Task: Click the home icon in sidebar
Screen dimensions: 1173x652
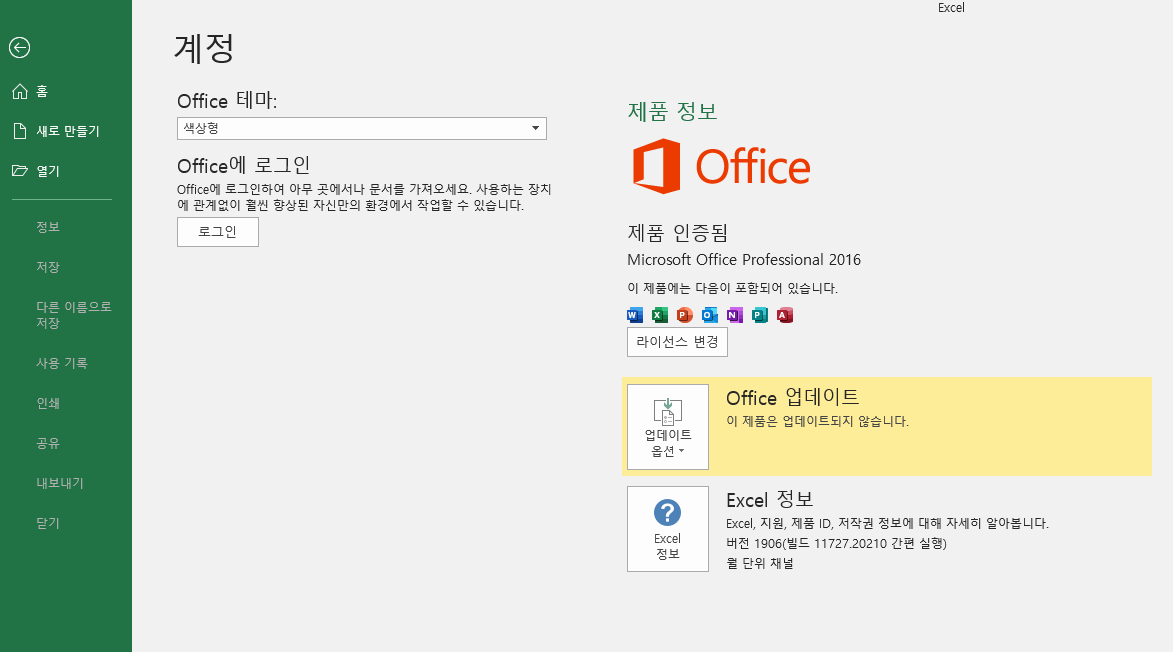Action: pyautogui.click(x=20, y=91)
